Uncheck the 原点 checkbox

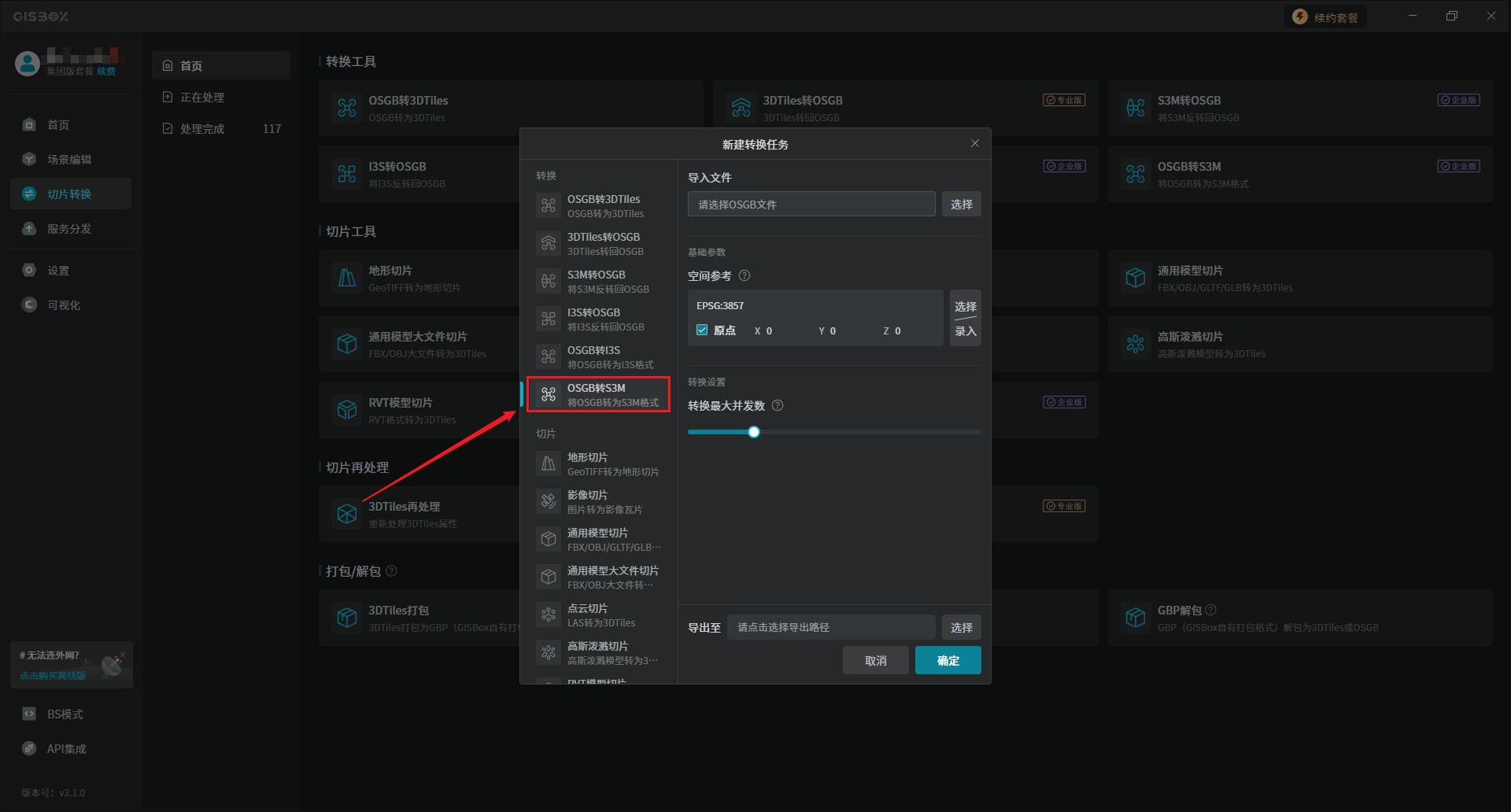[x=702, y=330]
